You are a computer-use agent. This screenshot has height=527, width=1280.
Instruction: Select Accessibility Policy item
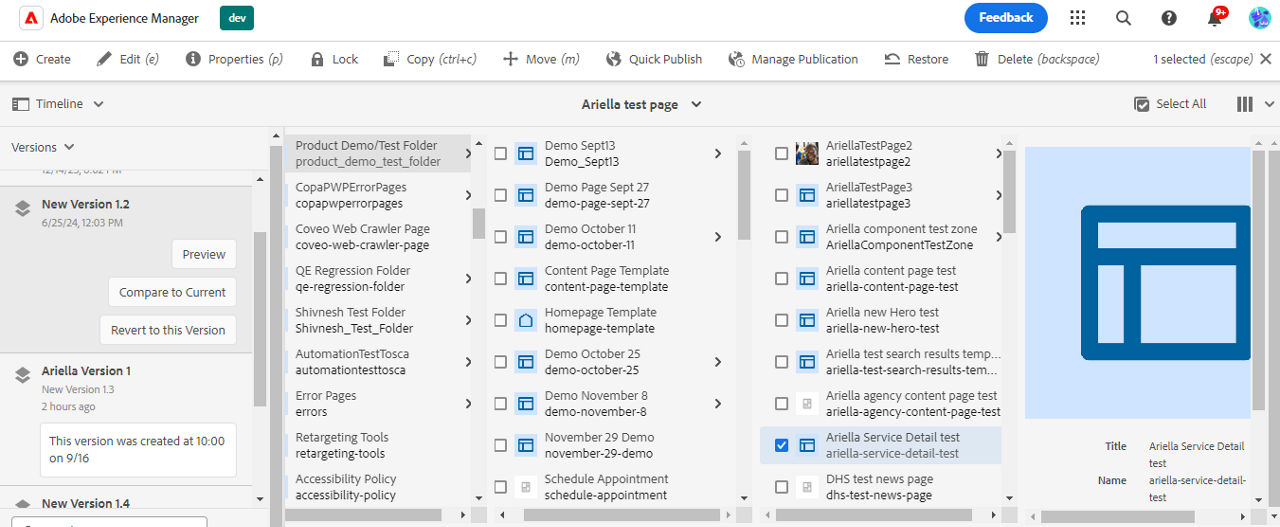click(x=378, y=487)
